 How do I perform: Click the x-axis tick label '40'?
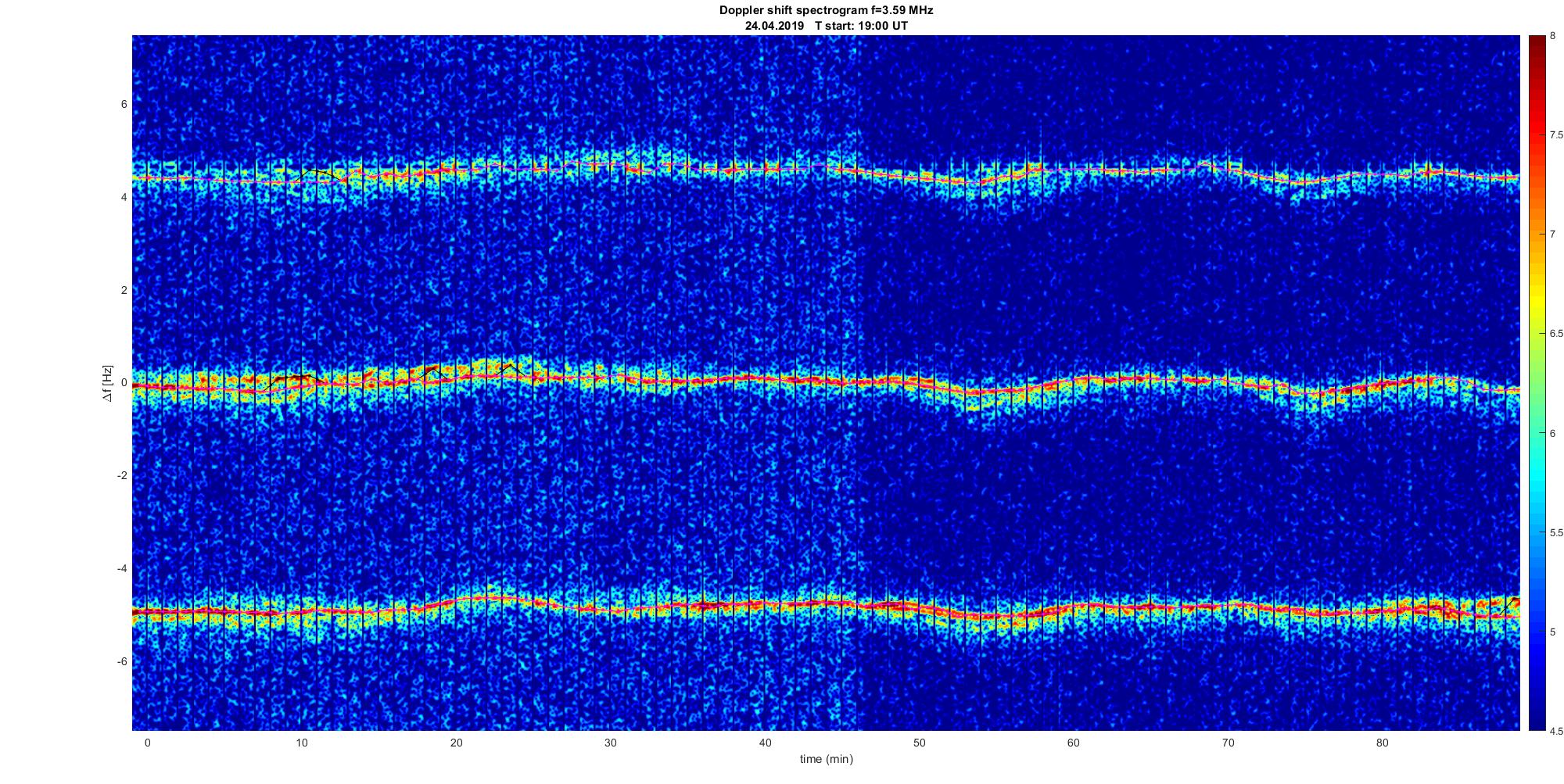tap(765, 743)
